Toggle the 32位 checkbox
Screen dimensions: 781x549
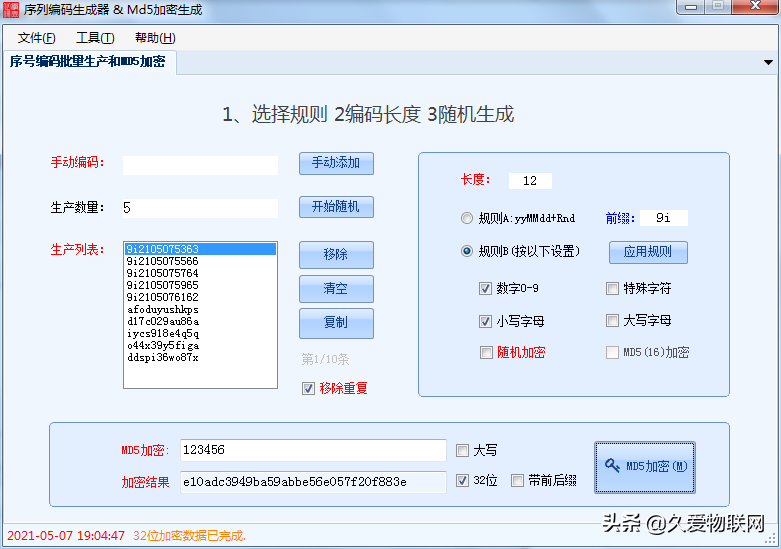point(462,480)
